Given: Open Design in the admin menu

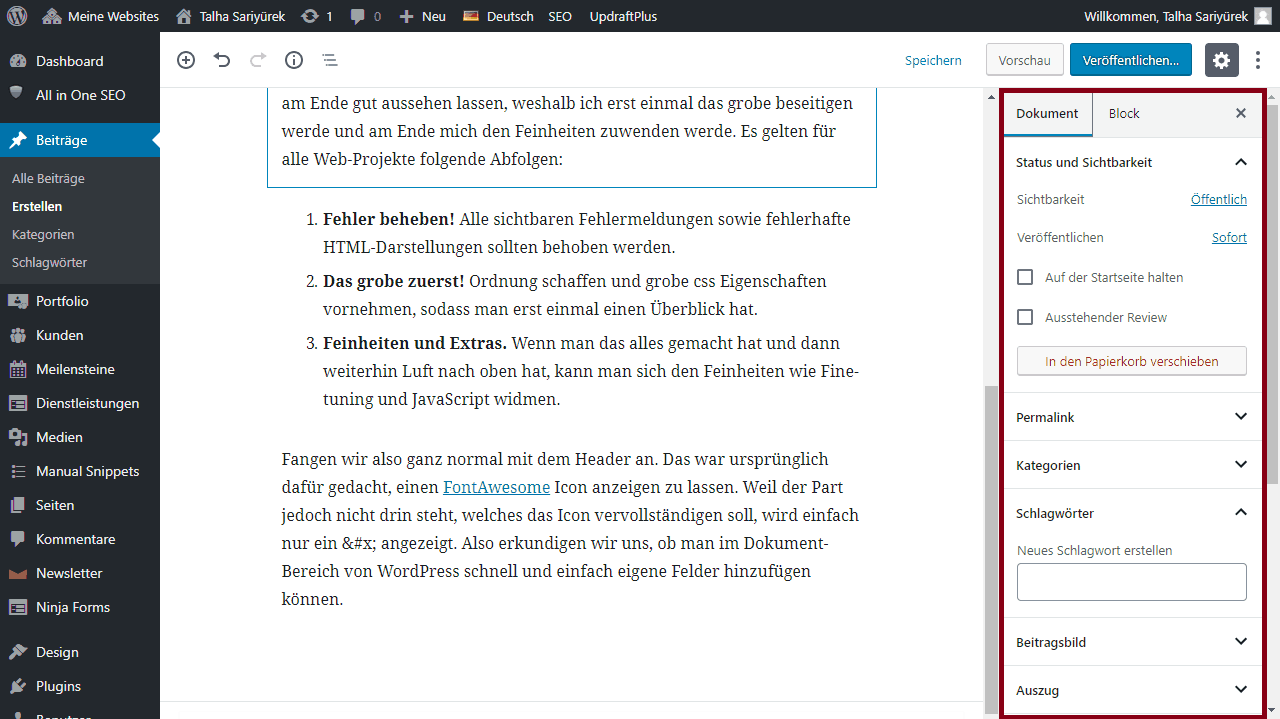Looking at the screenshot, I should pyautogui.click(x=80, y=652).
